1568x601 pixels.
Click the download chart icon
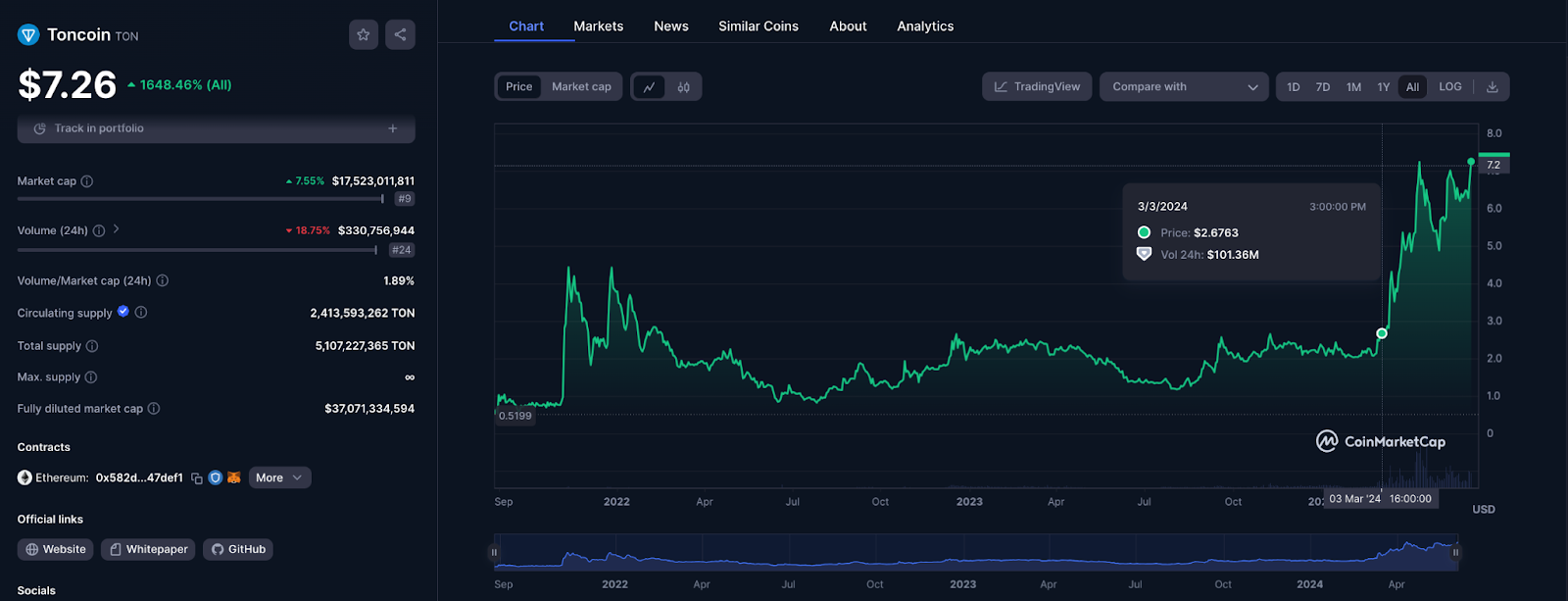1493,87
